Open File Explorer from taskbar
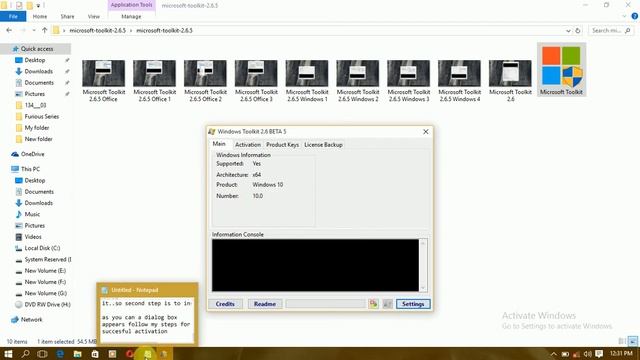The image size is (640, 360). [78, 353]
